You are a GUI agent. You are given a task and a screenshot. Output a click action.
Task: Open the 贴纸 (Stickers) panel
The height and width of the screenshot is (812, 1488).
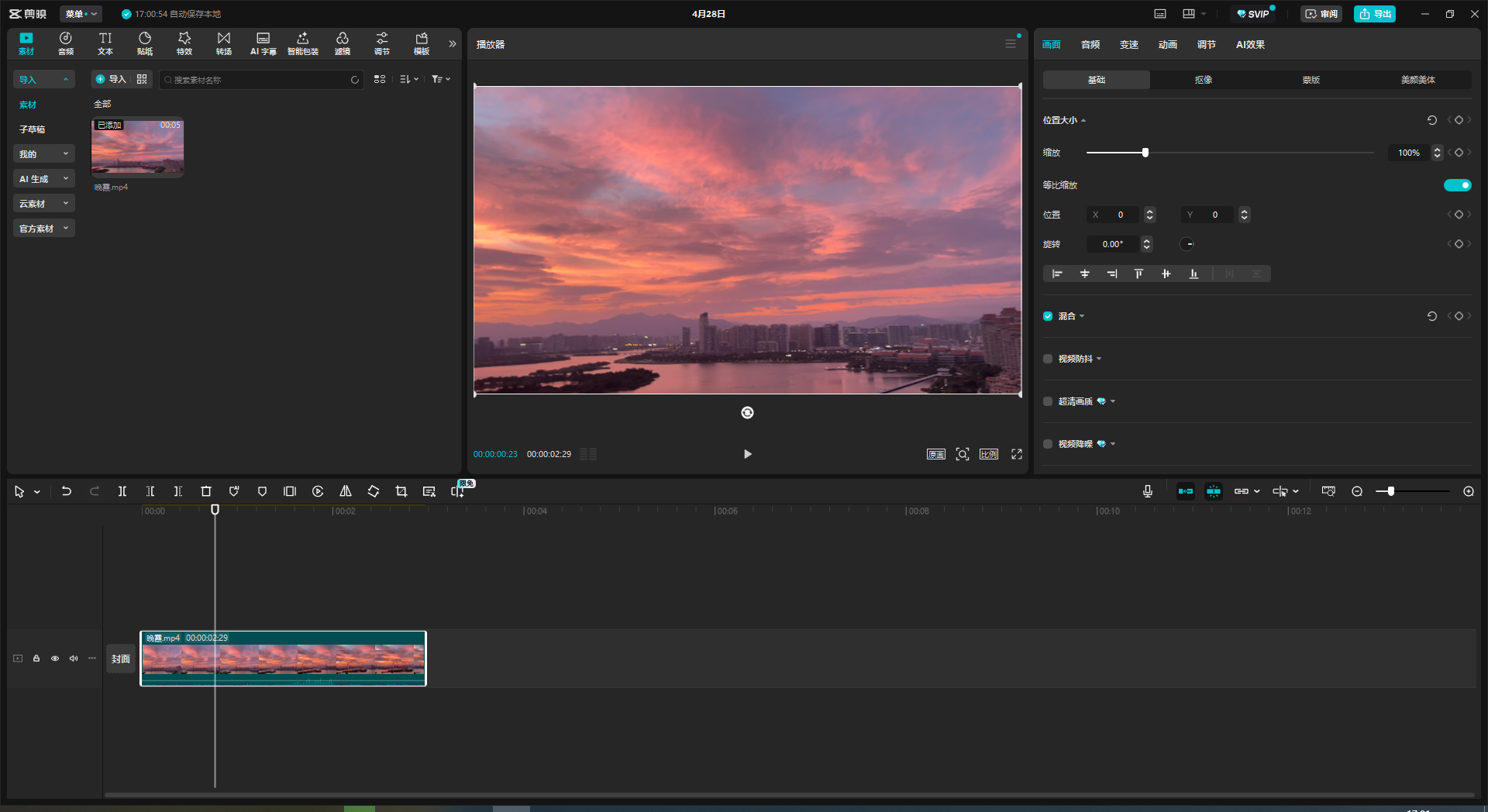[145, 43]
